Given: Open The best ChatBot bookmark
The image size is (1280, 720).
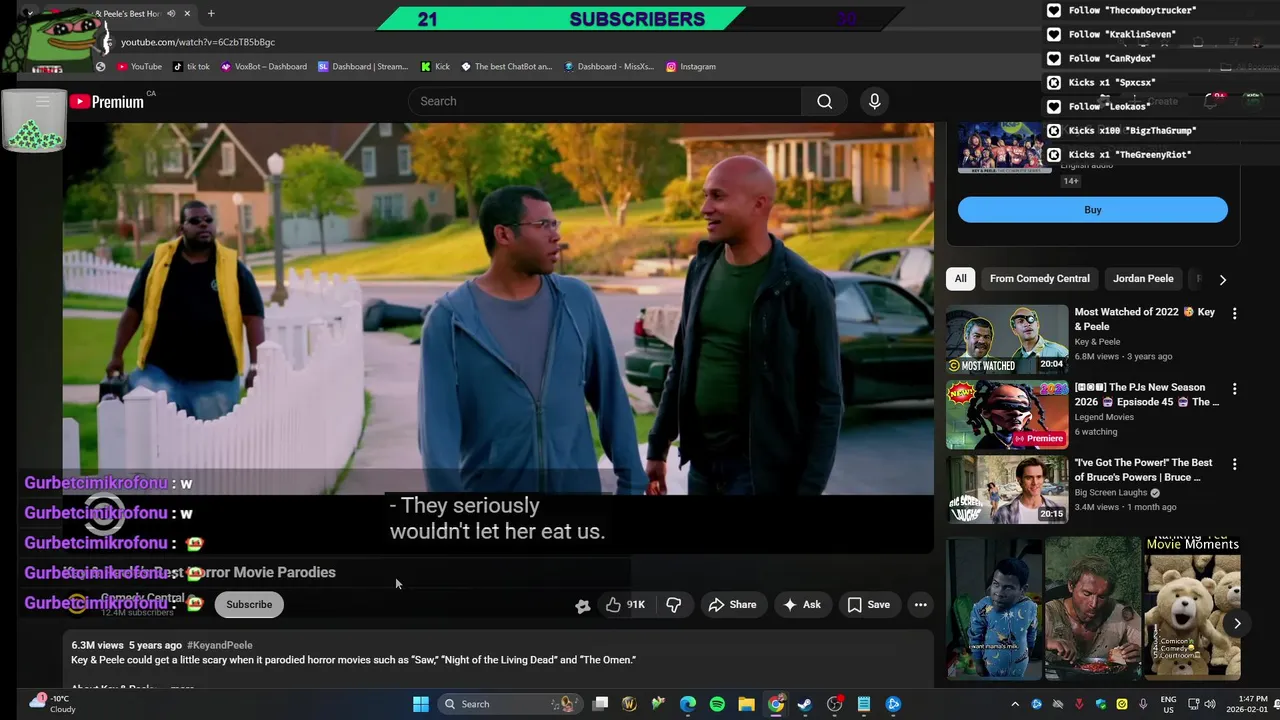Looking at the screenshot, I should pos(506,66).
